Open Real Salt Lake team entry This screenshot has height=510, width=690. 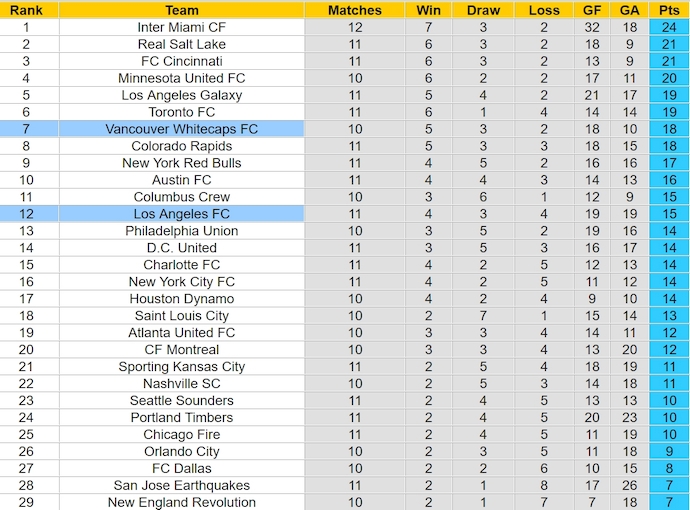(x=181, y=44)
